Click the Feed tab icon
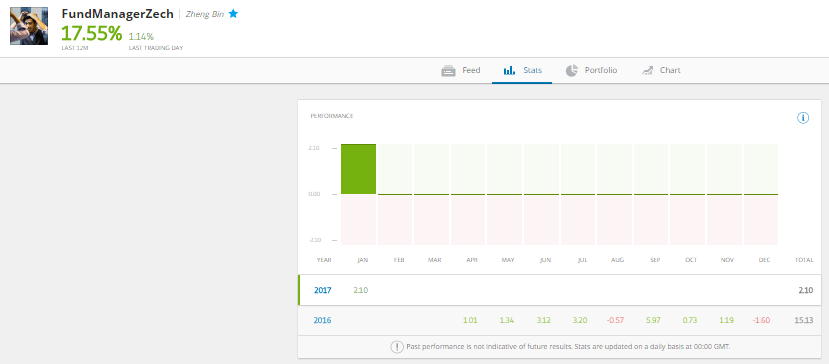Viewport: 829px width, 364px height. coord(448,70)
